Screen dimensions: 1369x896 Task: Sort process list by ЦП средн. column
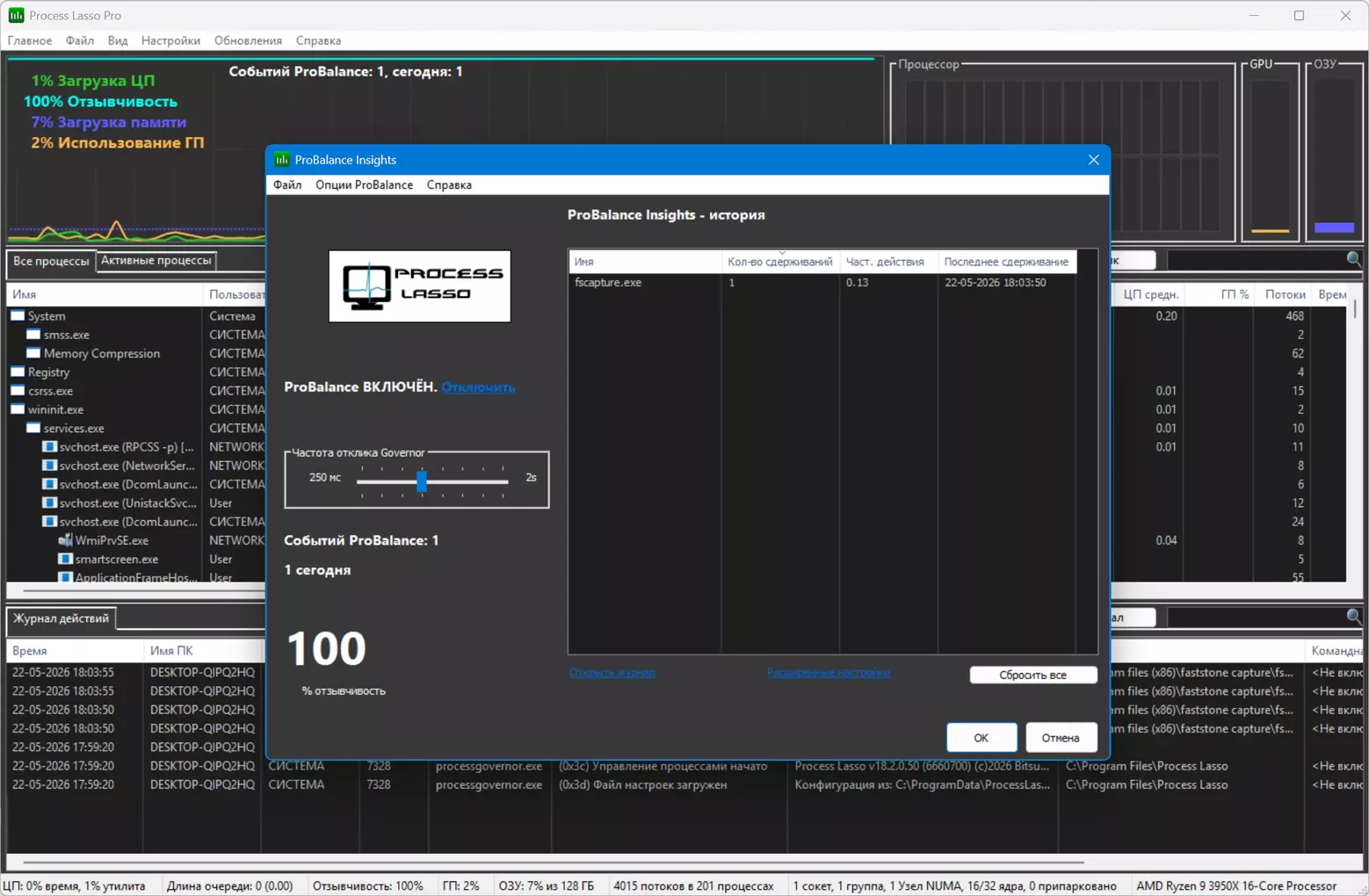pyautogui.click(x=1150, y=295)
